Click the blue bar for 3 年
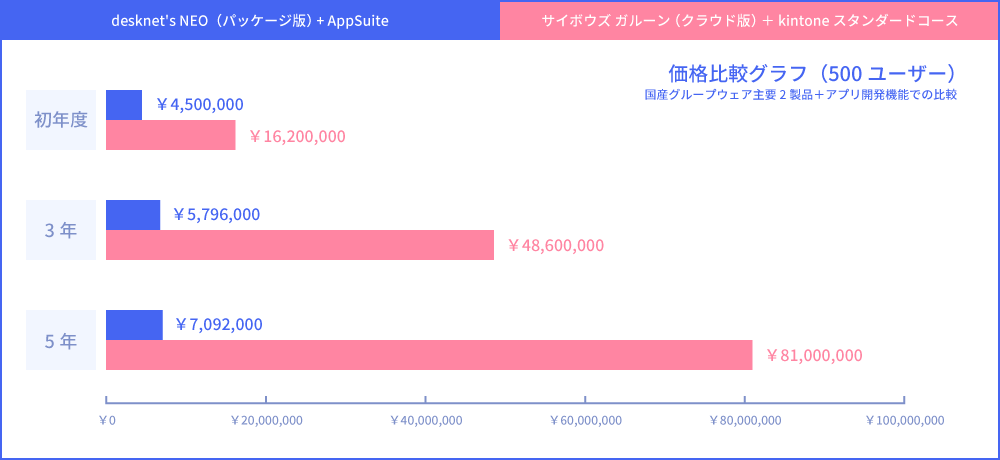Screen dimensions: 1000x460 132,215
